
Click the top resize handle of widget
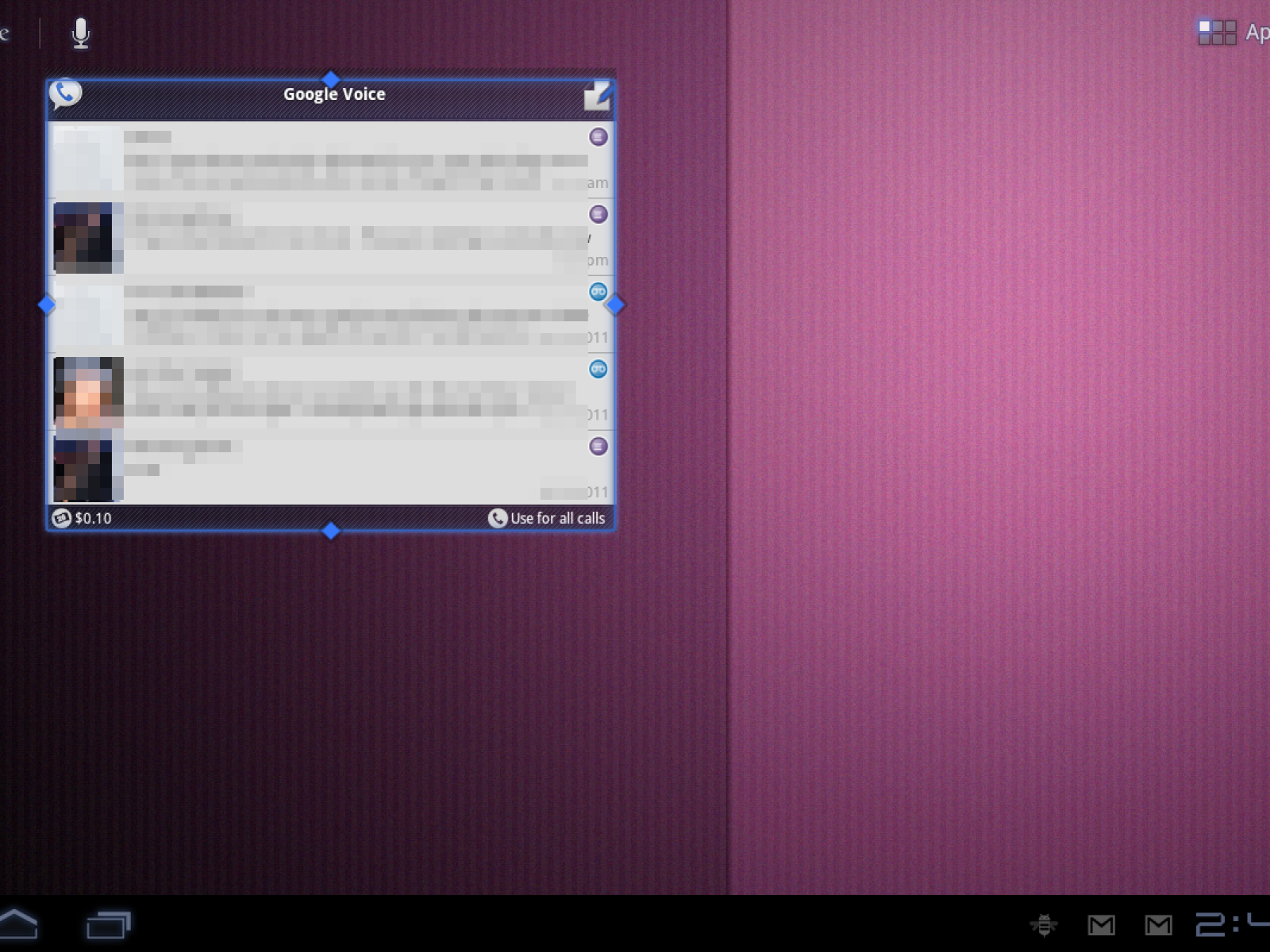[331, 79]
